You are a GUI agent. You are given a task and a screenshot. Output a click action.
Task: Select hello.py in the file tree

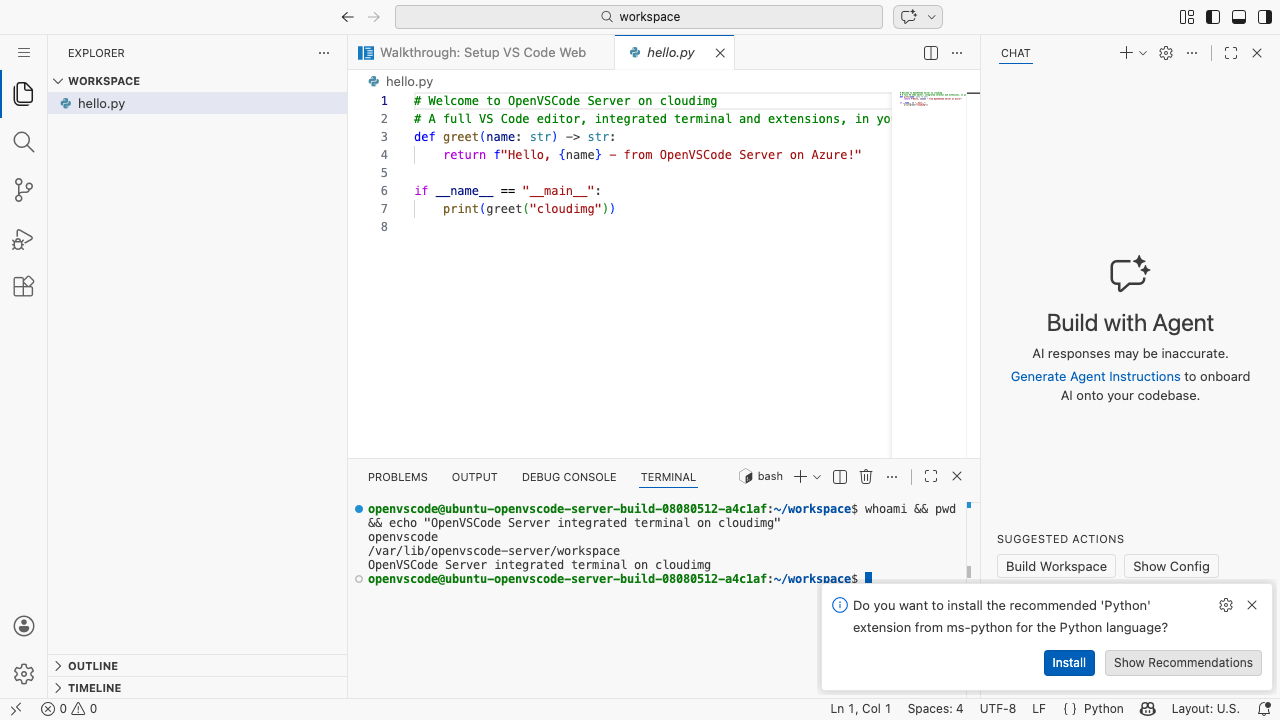point(197,103)
